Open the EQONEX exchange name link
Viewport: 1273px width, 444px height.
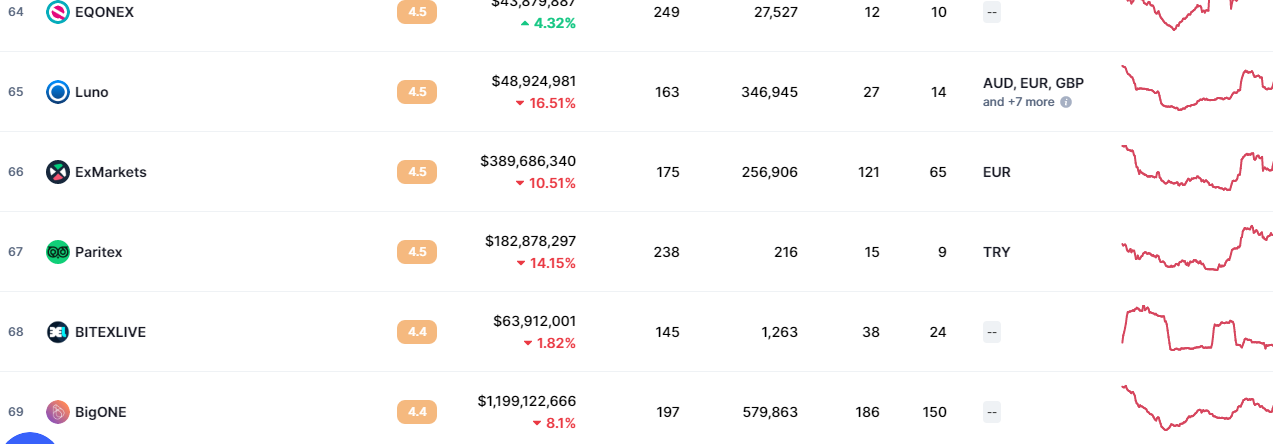(104, 12)
